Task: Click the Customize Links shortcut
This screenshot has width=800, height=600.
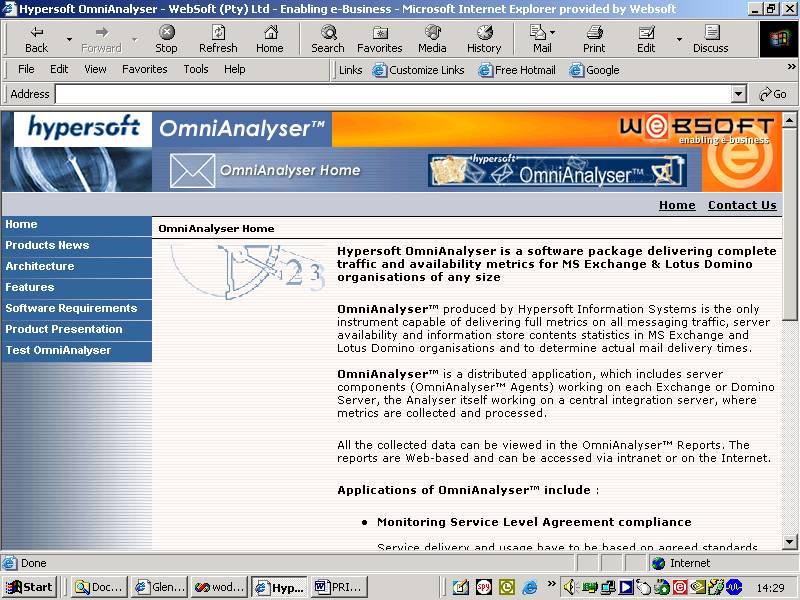Action: [x=418, y=70]
